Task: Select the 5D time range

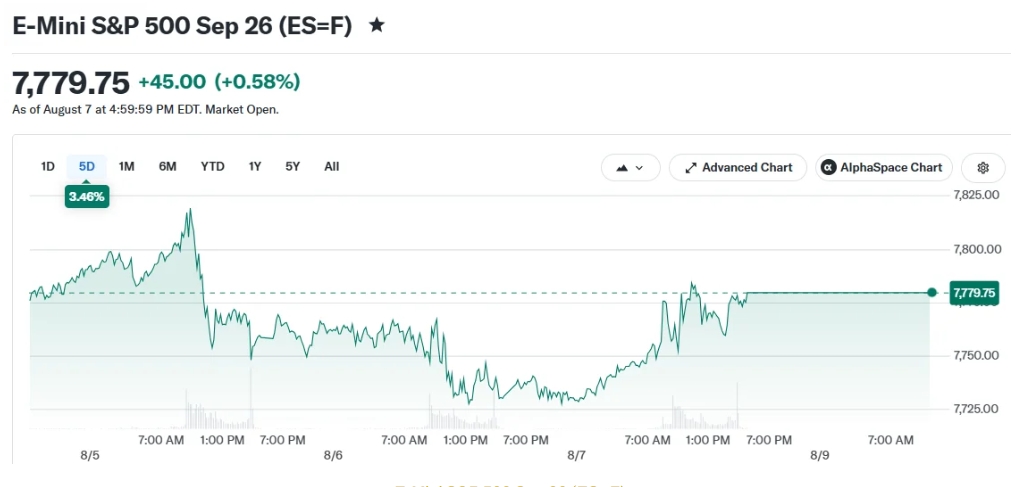Action: click(x=87, y=167)
